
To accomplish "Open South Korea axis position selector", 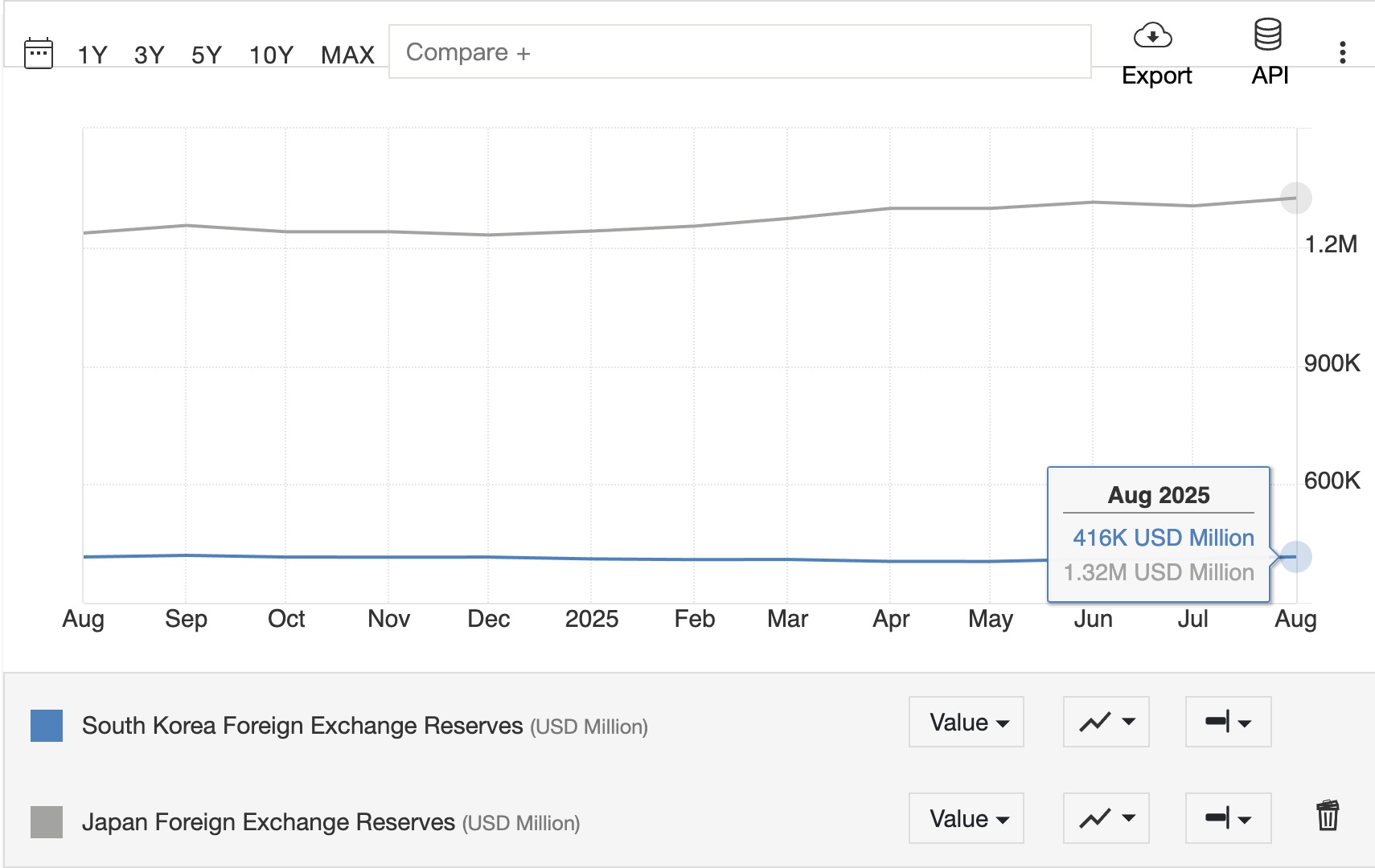I will click(1228, 722).
